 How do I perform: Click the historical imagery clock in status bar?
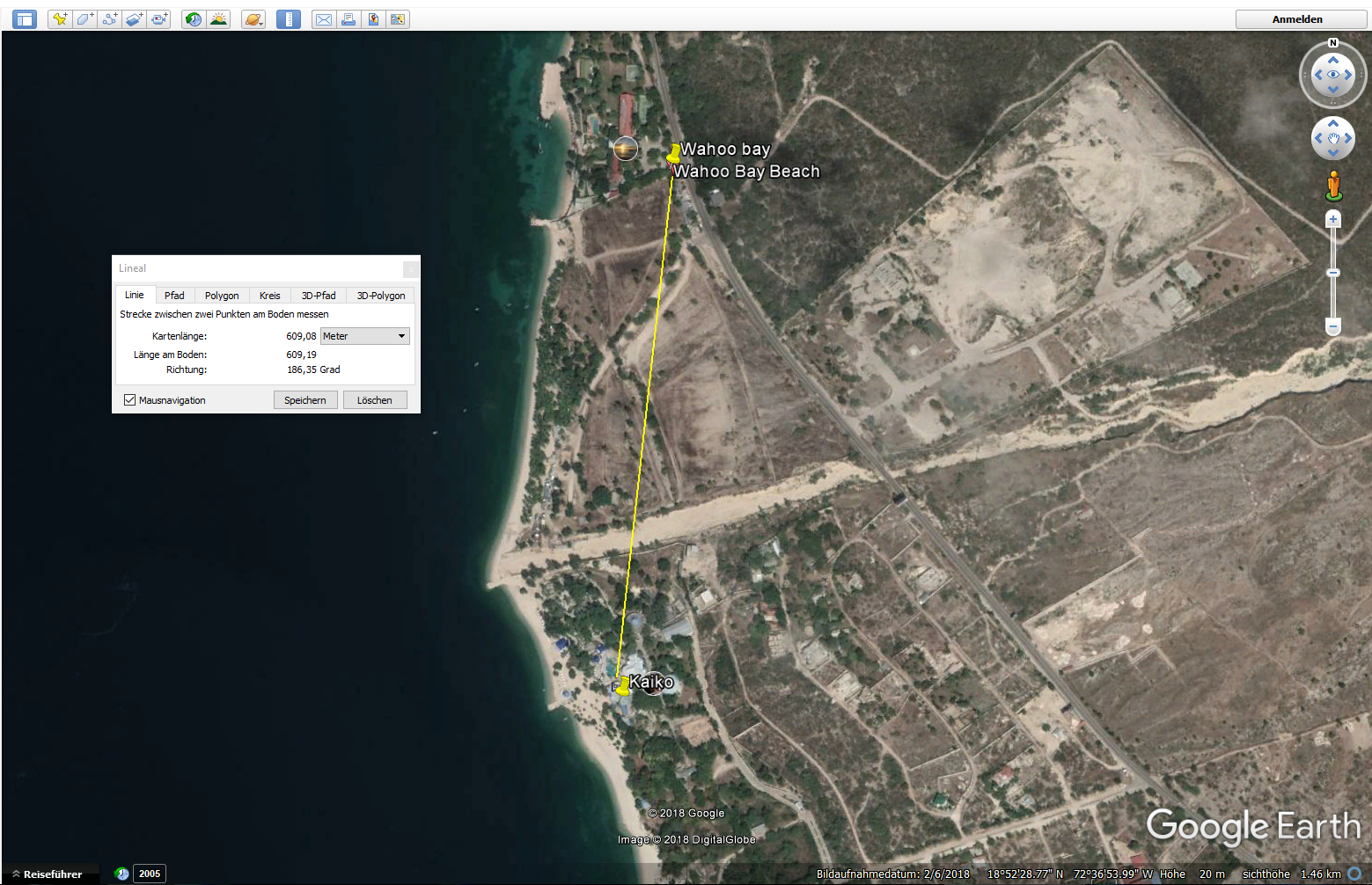tap(122, 874)
